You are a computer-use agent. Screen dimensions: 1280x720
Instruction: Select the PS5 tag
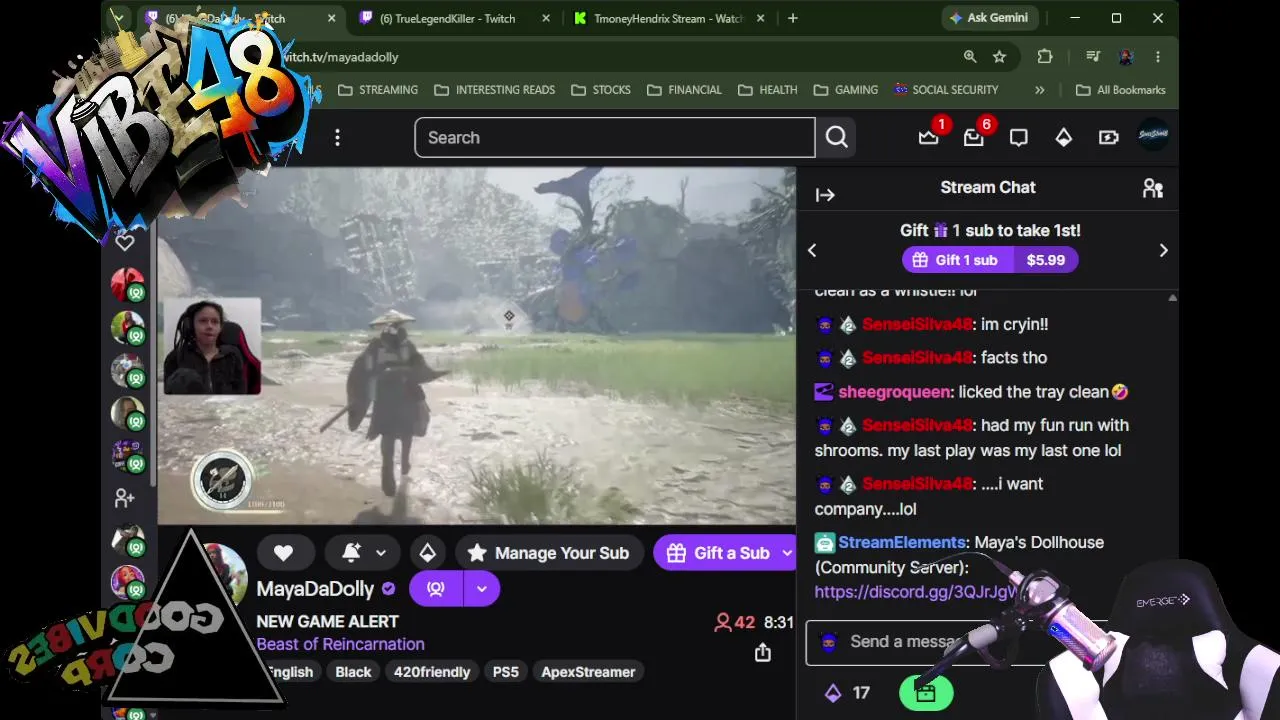click(506, 672)
